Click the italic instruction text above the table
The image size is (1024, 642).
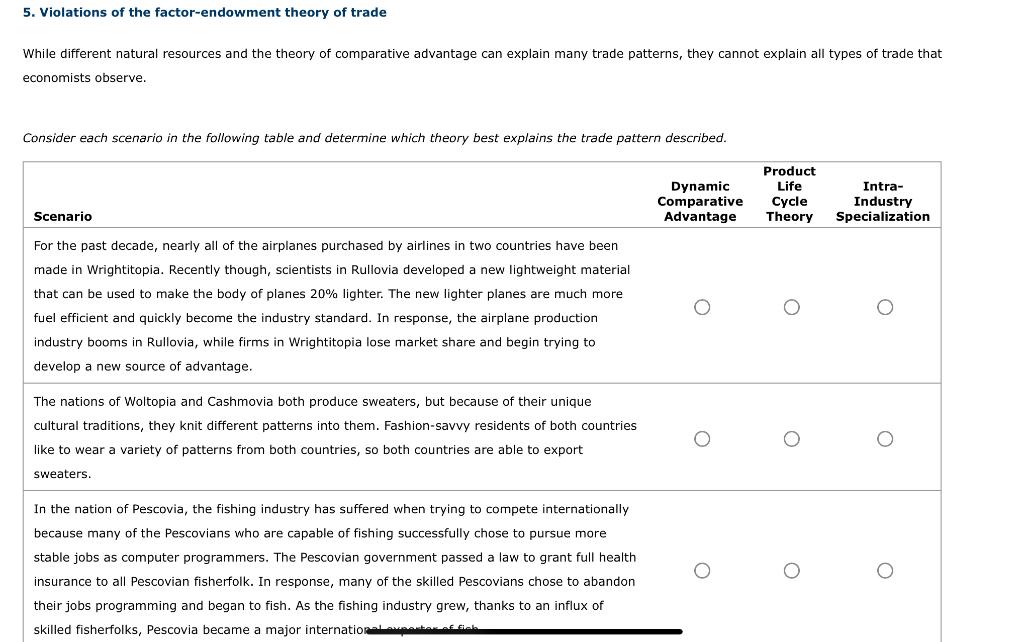click(x=374, y=138)
